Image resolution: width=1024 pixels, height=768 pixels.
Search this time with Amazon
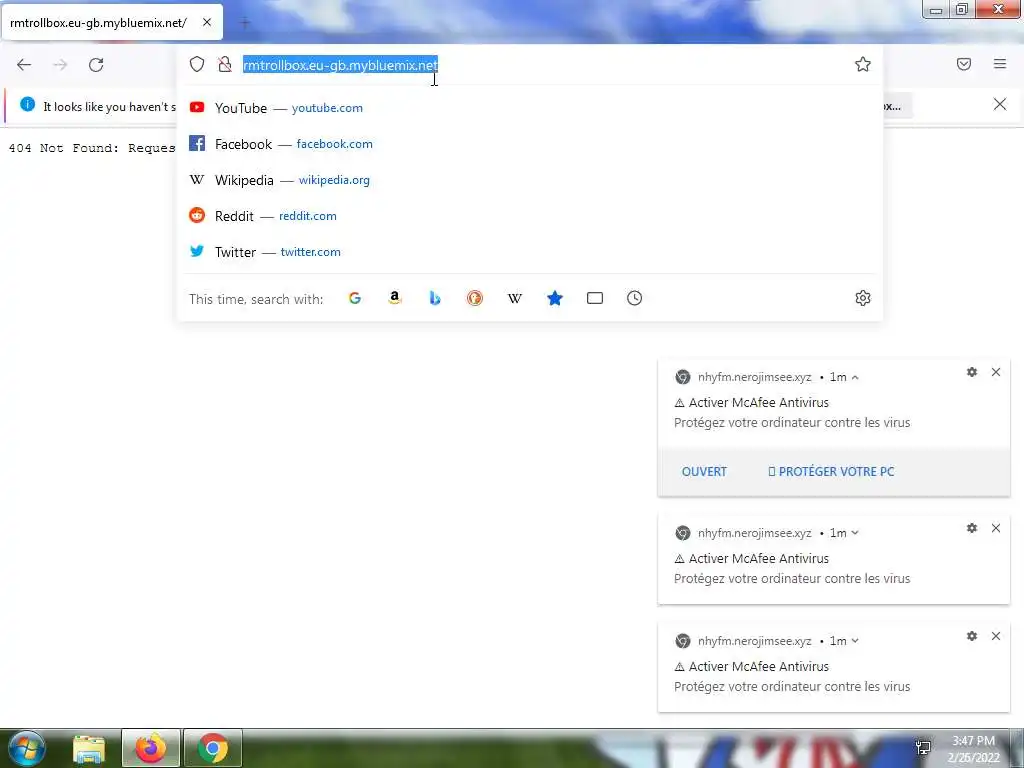[x=394, y=298]
